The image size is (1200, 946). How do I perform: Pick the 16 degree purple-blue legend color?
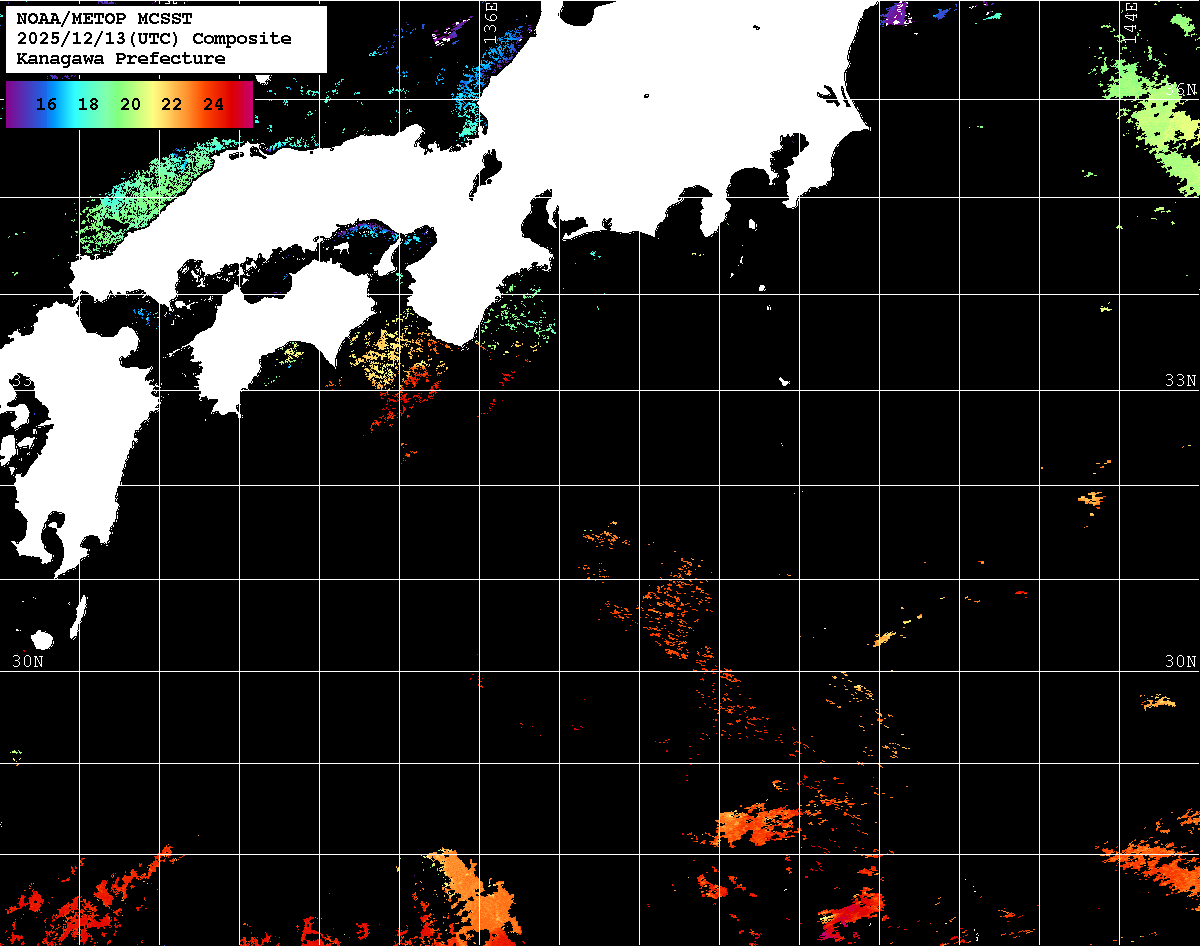(45, 104)
